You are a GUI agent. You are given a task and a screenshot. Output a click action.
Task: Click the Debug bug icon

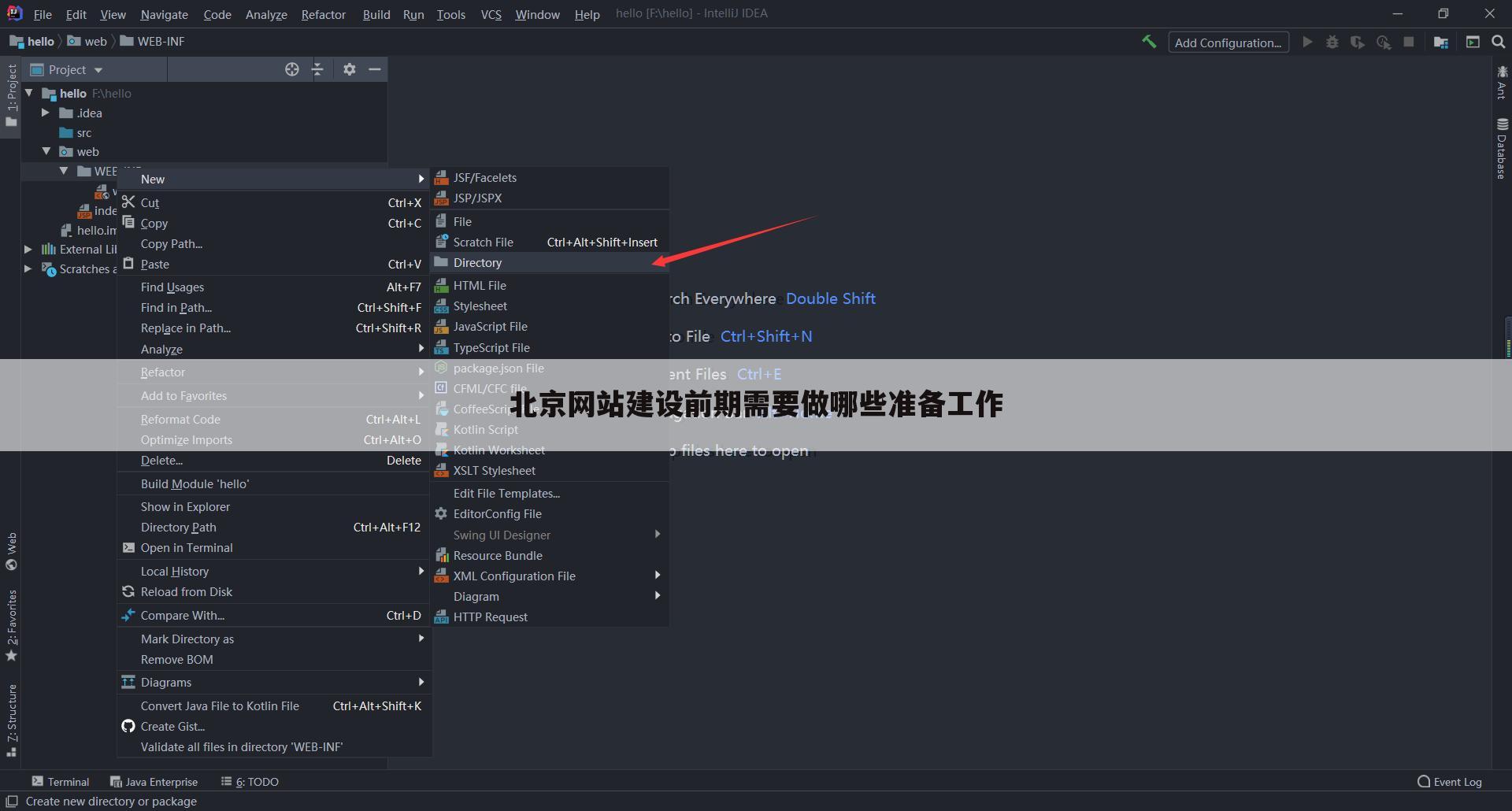click(x=1332, y=42)
